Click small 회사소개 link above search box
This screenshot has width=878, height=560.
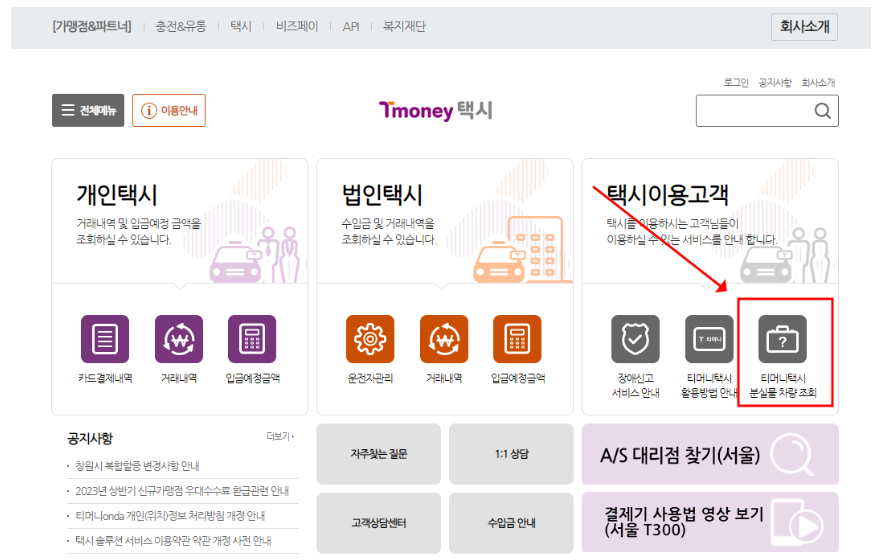(x=818, y=82)
